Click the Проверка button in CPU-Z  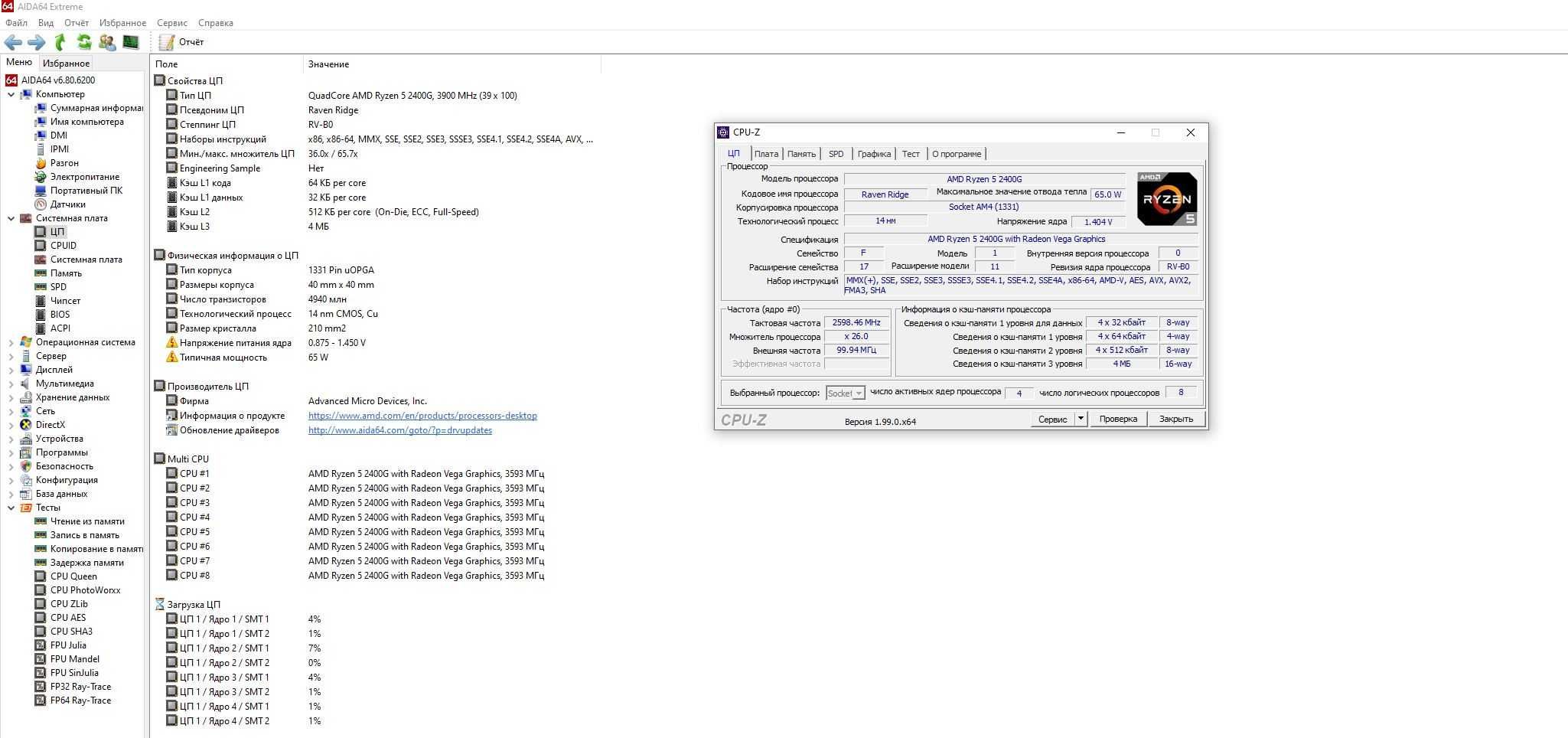pos(1118,419)
